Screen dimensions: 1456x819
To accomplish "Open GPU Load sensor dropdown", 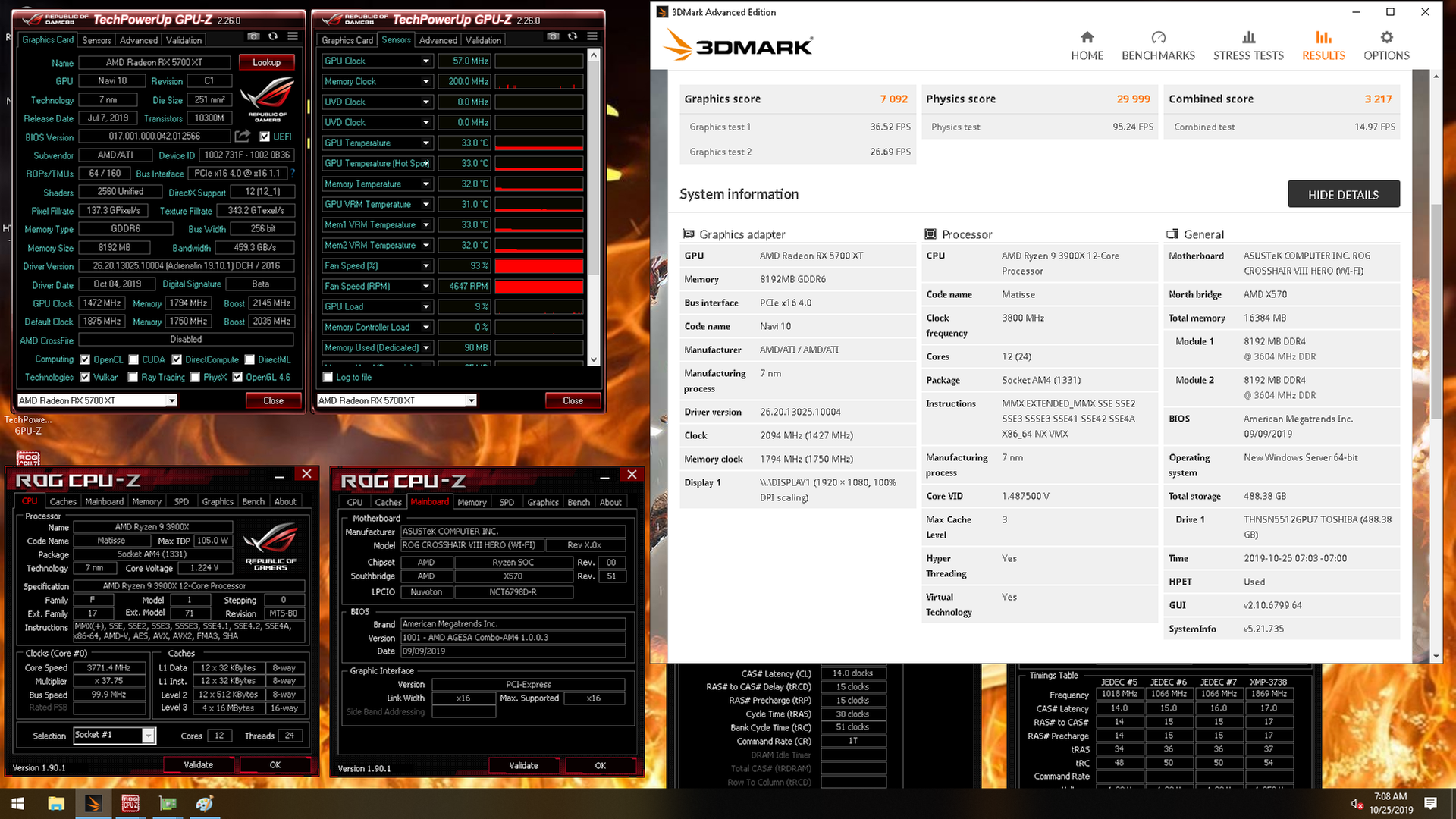I will [425, 306].
